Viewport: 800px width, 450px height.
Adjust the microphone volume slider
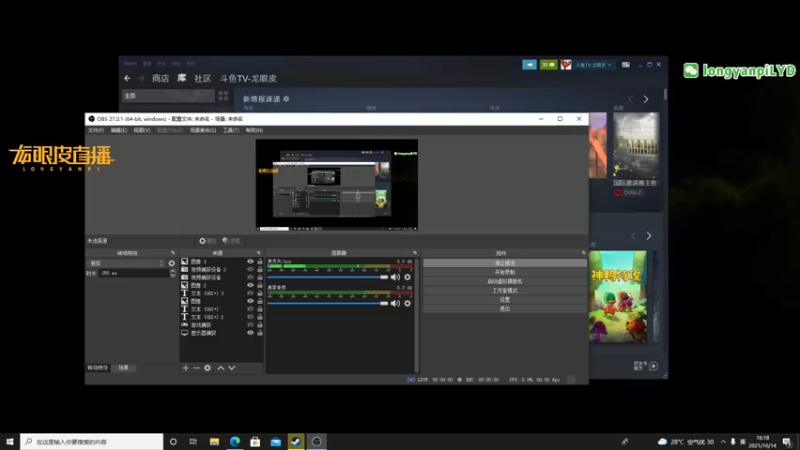[x=328, y=277]
